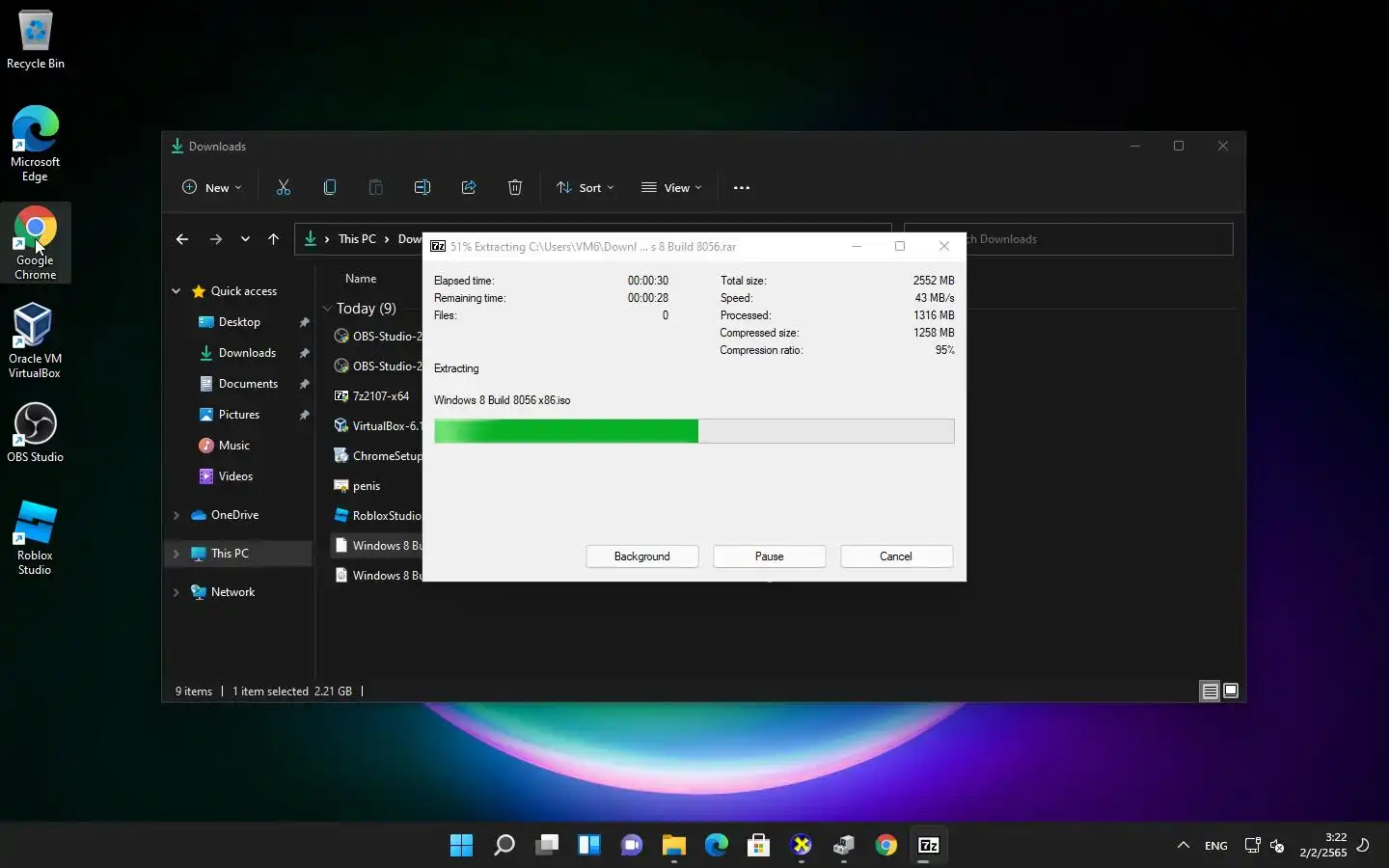Screen dimensions: 1389x868
Task: Open the clock and date in tray
Action: 1323,845
